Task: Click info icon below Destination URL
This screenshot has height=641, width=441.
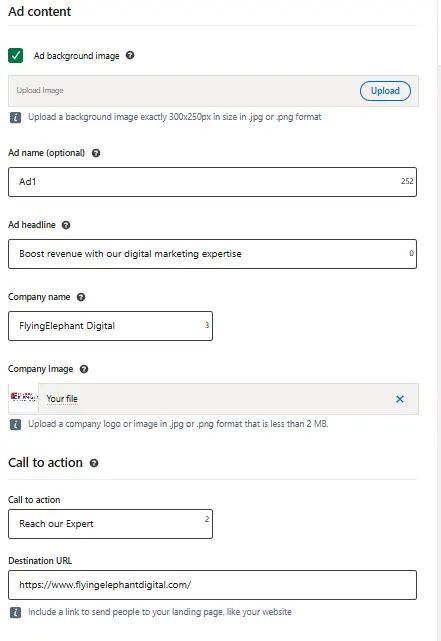Action: pyautogui.click(x=15, y=612)
